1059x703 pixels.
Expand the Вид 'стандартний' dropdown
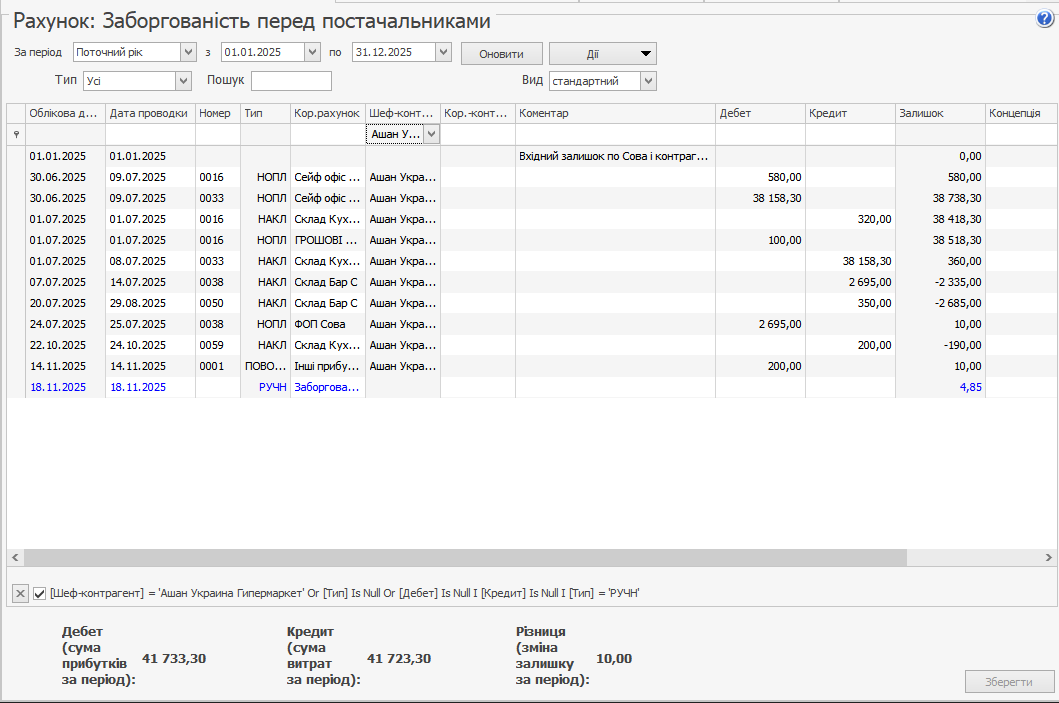(x=648, y=81)
